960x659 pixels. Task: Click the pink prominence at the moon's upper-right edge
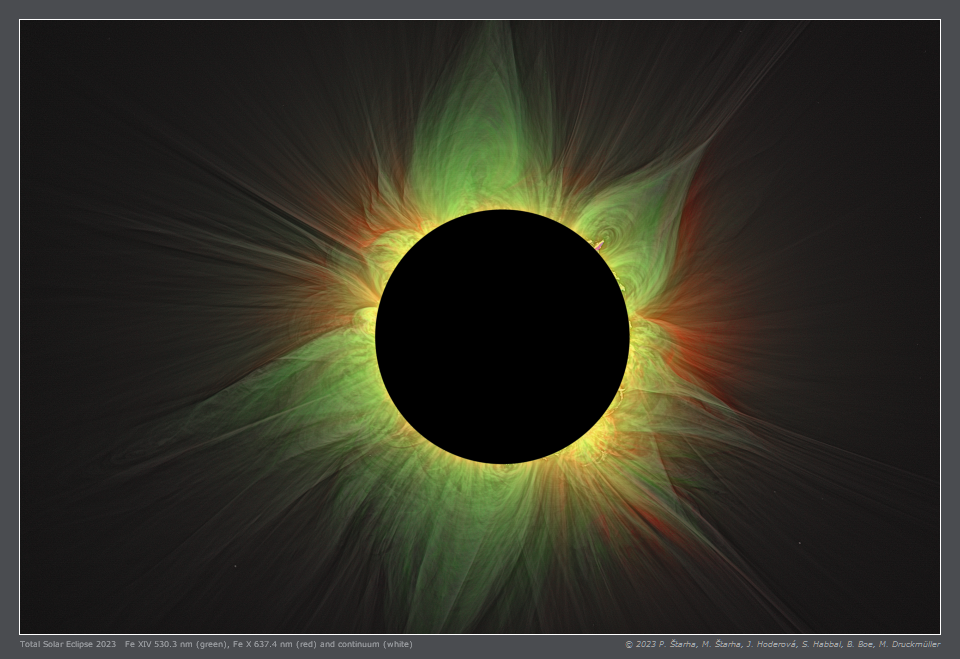coord(599,244)
